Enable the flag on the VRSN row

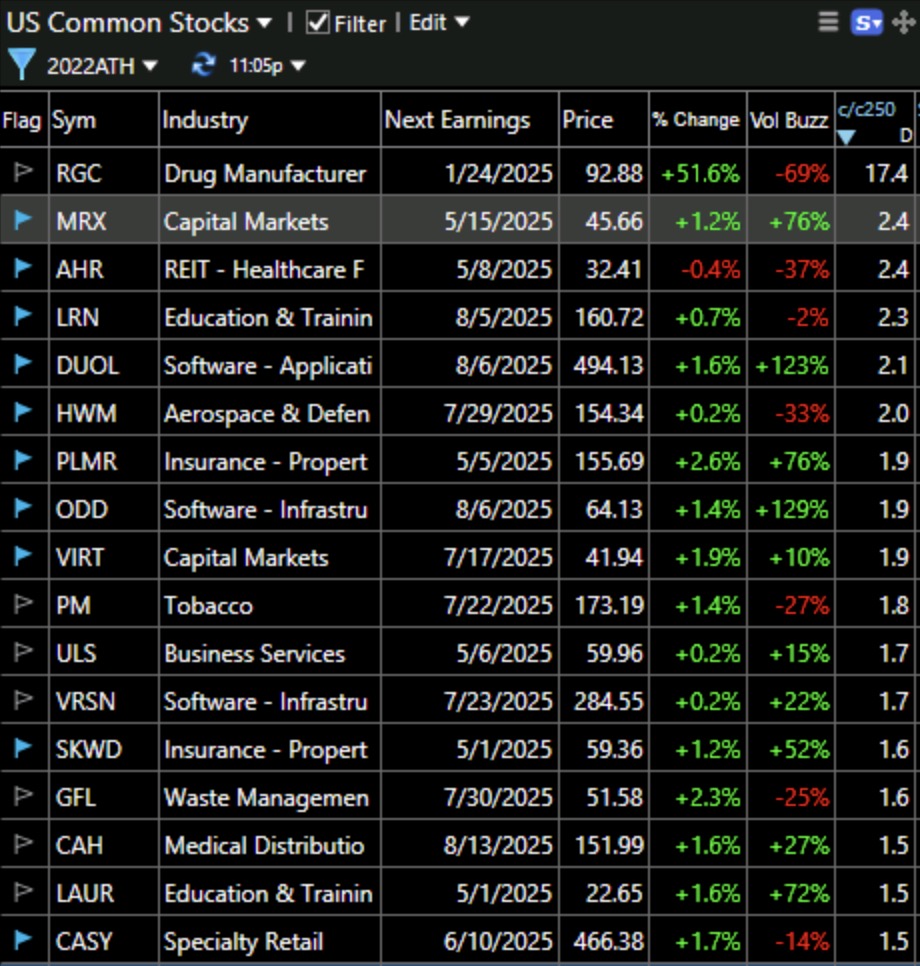coord(22,701)
